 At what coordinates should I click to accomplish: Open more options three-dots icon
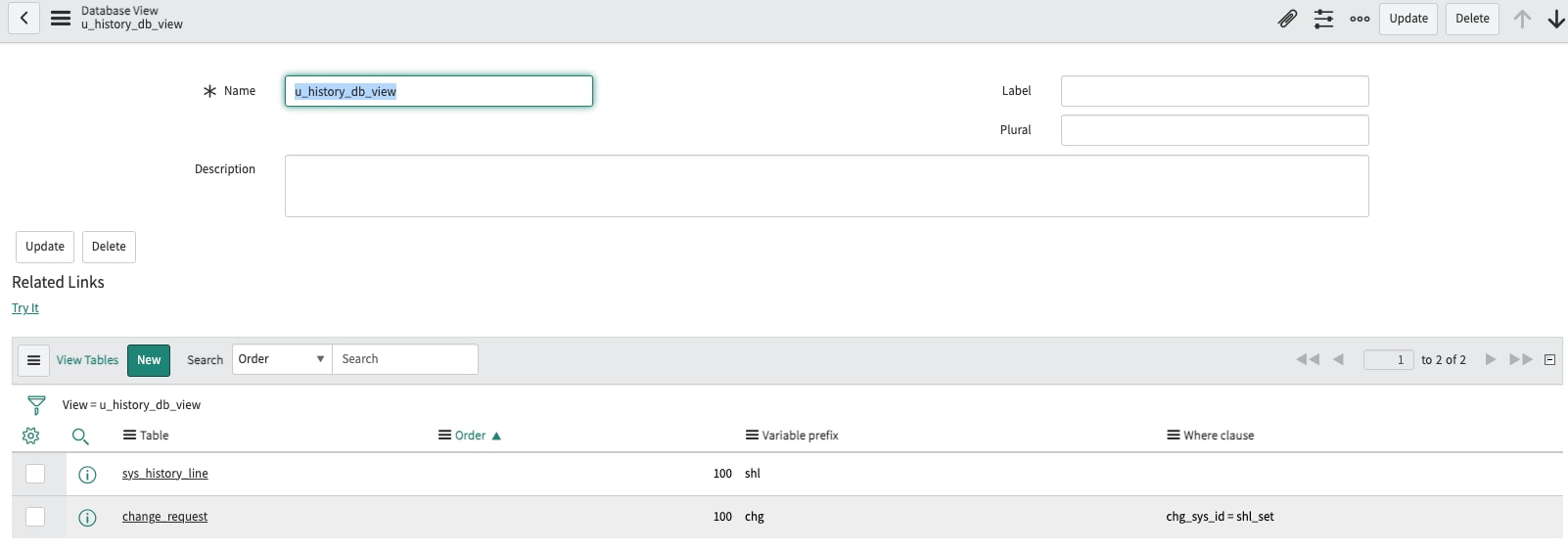[1360, 19]
